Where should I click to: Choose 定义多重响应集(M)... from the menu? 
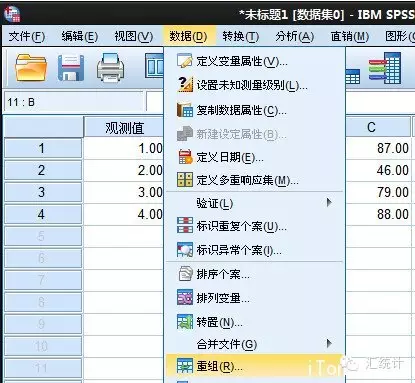tap(255, 180)
